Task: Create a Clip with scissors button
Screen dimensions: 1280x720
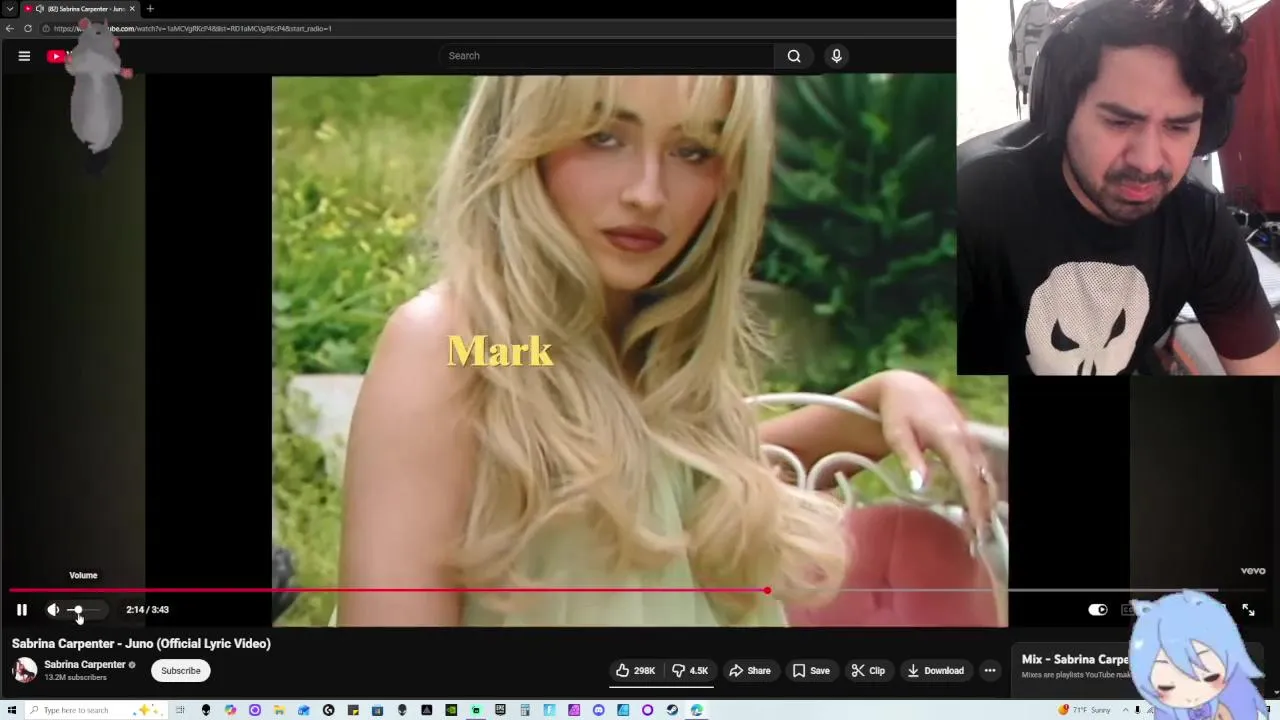Action: (x=868, y=670)
